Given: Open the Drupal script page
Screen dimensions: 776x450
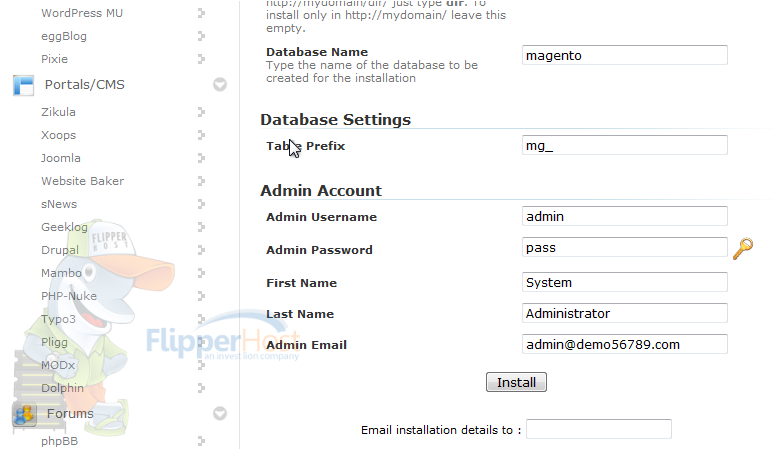Looking at the screenshot, I should click(60, 250).
